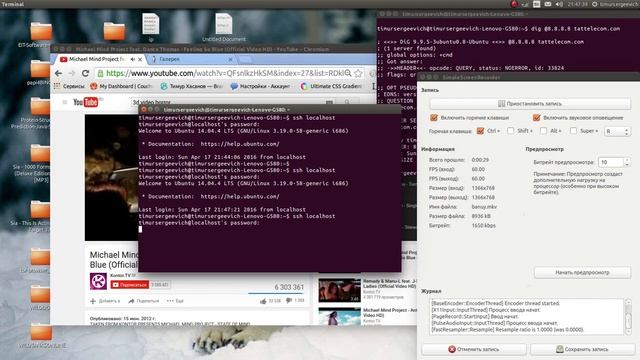Image resolution: width=640 pixels, height=360 pixels.
Task: Click the Share arrow icon
Action: (x=131, y=301)
